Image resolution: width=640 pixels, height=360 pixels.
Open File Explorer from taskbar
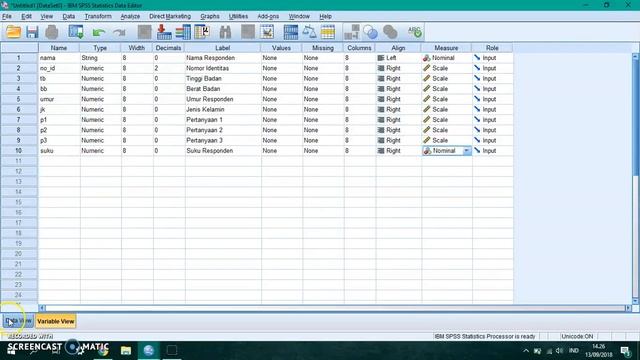coord(126,350)
